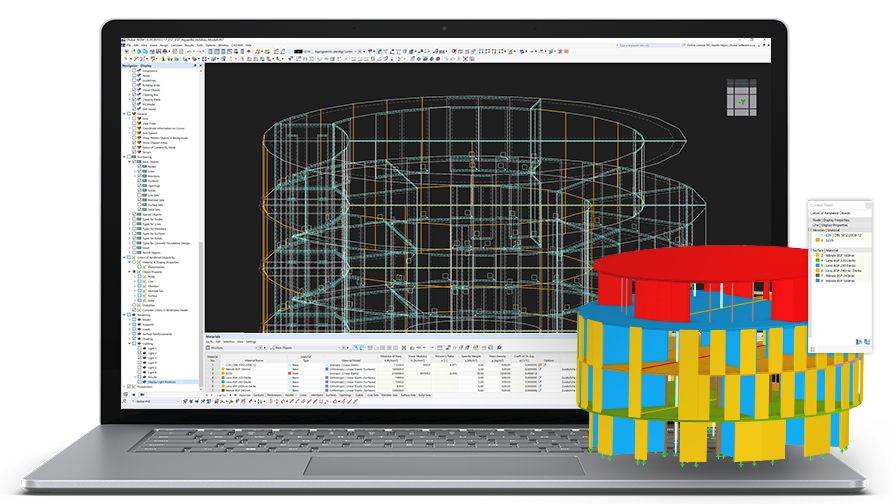
Task: Toggle the Clipping Box checkbox
Action: (134, 95)
